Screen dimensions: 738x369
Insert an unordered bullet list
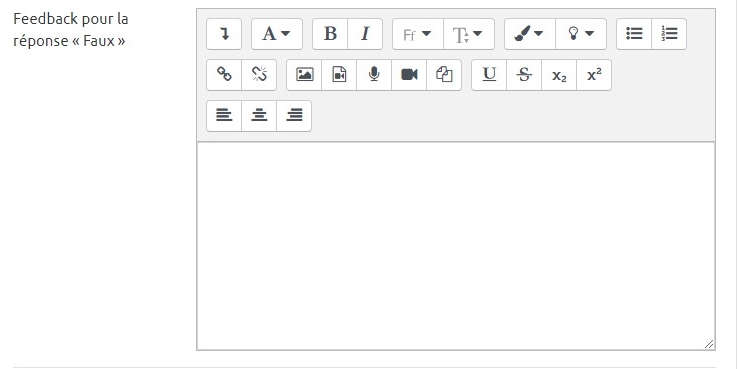[x=634, y=34]
